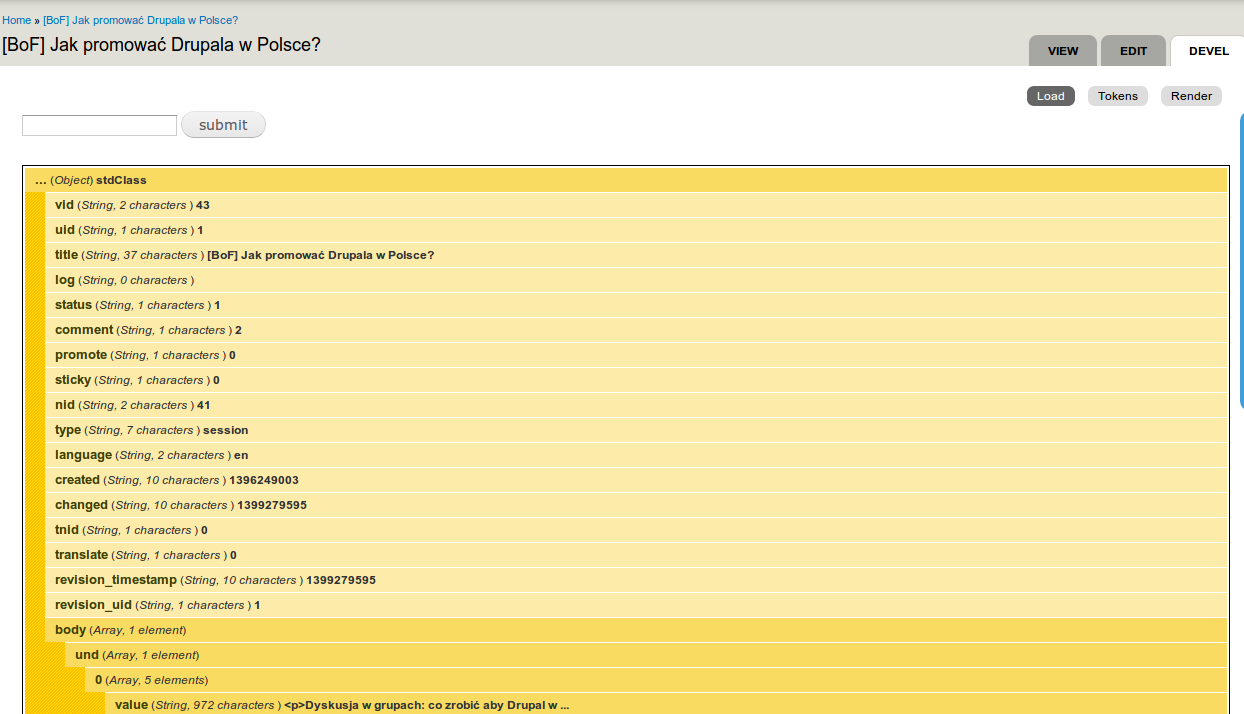Click the page heading about promoting Drupal

coord(161,45)
